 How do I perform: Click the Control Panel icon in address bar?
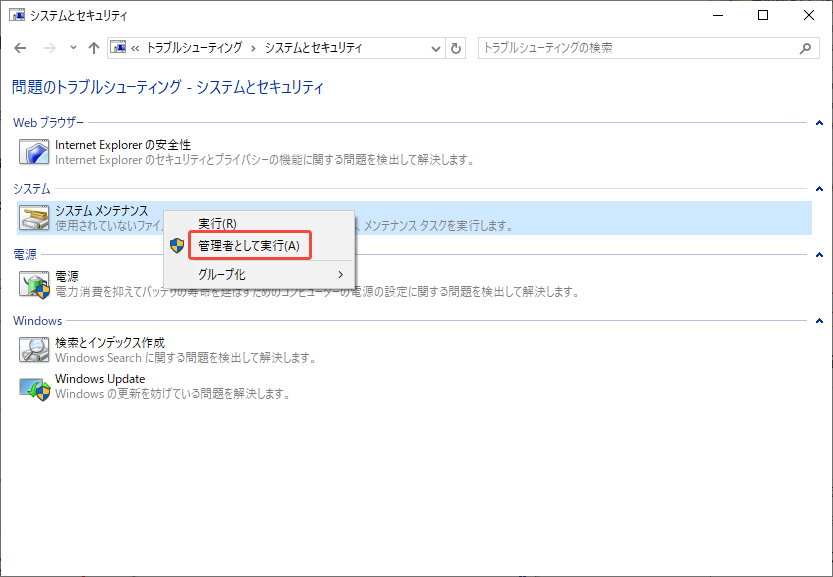pos(120,47)
